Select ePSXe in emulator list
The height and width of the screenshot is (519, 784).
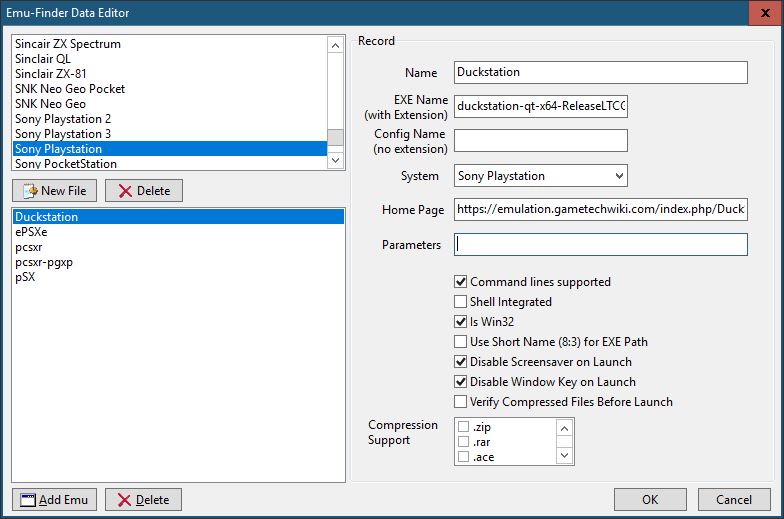click(178, 232)
